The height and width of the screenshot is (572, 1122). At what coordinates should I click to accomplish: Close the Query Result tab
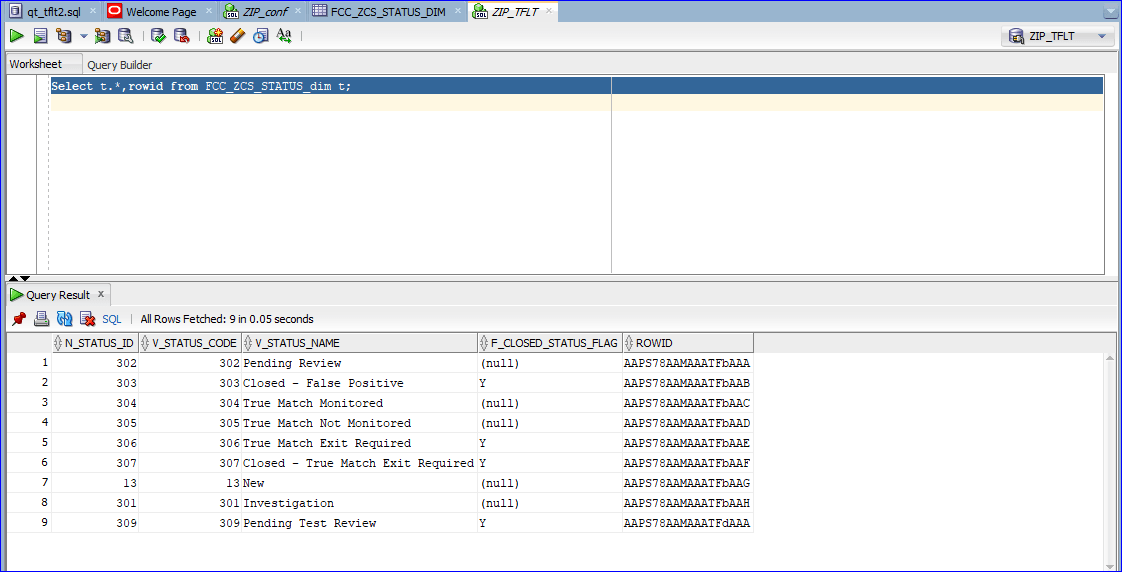tap(101, 294)
